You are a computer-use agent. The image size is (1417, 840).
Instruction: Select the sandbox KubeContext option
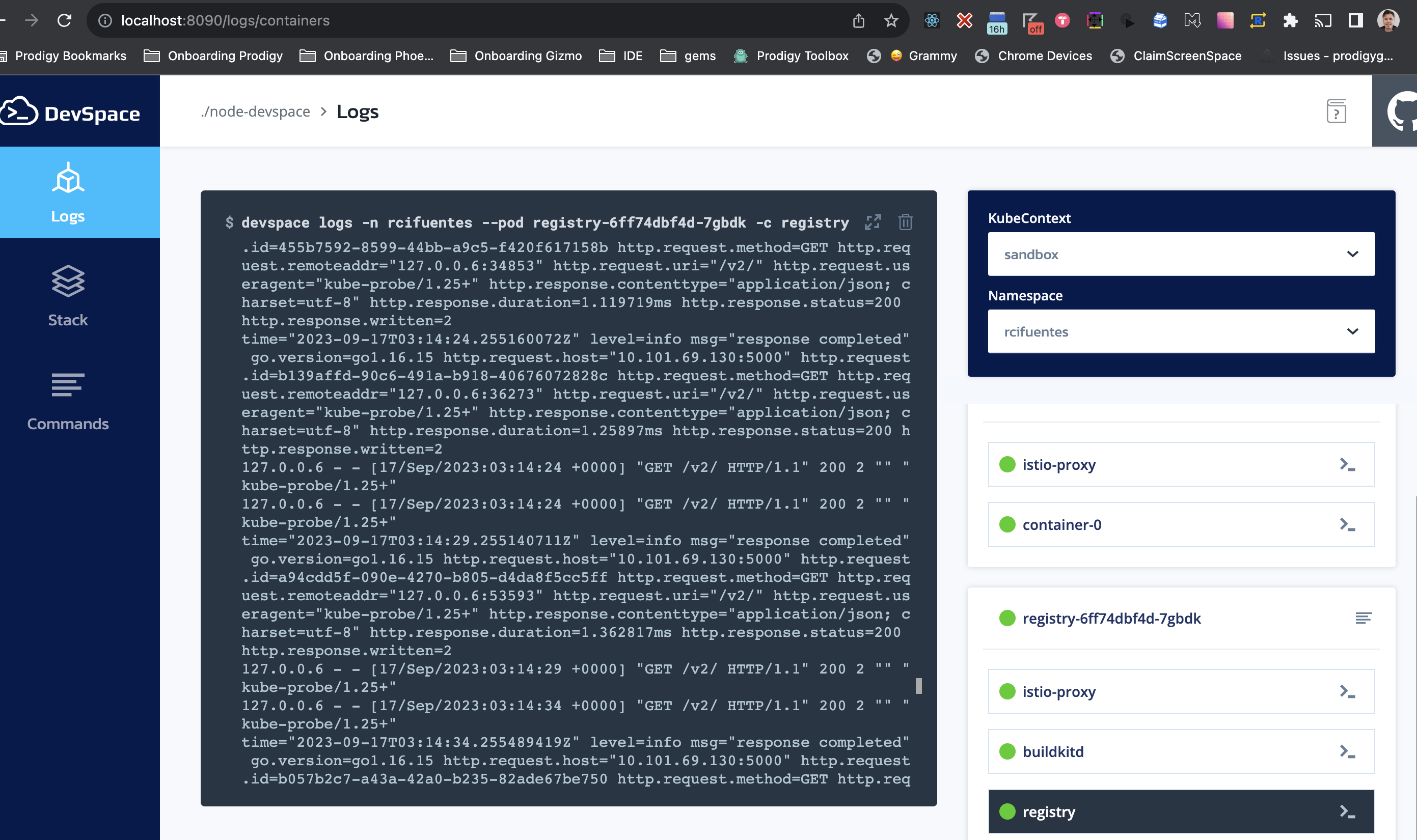point(1182,254)
